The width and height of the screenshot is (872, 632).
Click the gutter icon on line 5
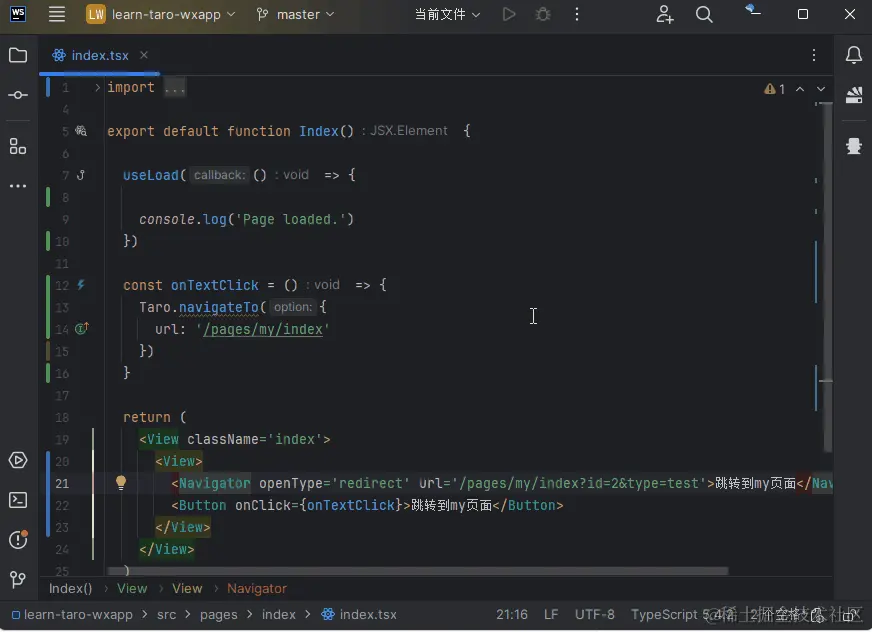pos(81,131)
